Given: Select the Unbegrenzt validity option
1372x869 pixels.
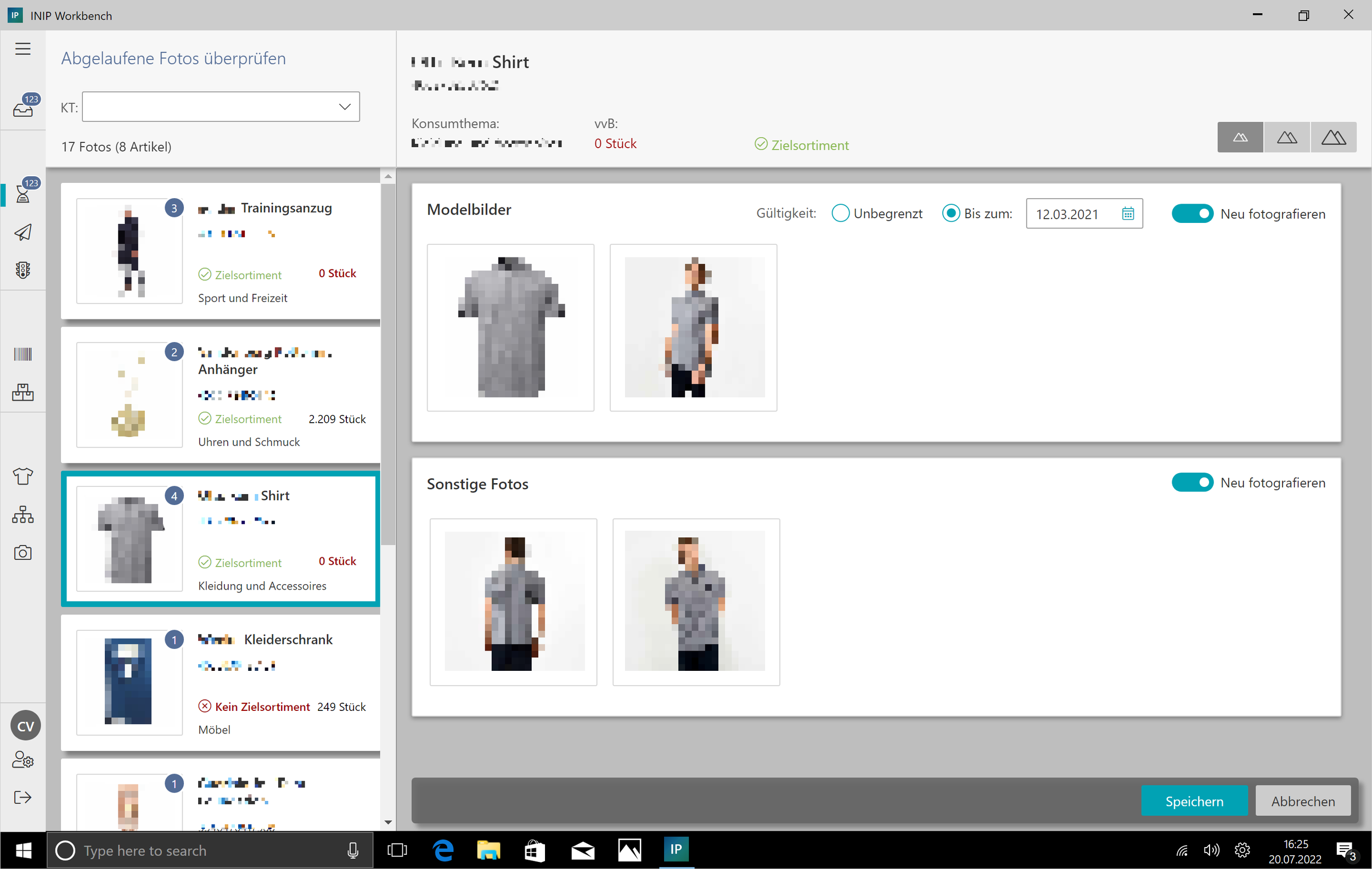Looking at the screenshot, I should tap(840, 214).
